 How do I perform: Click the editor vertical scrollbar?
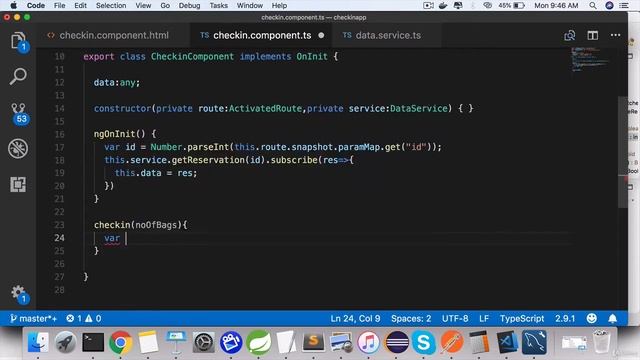(x=622, y=152)
